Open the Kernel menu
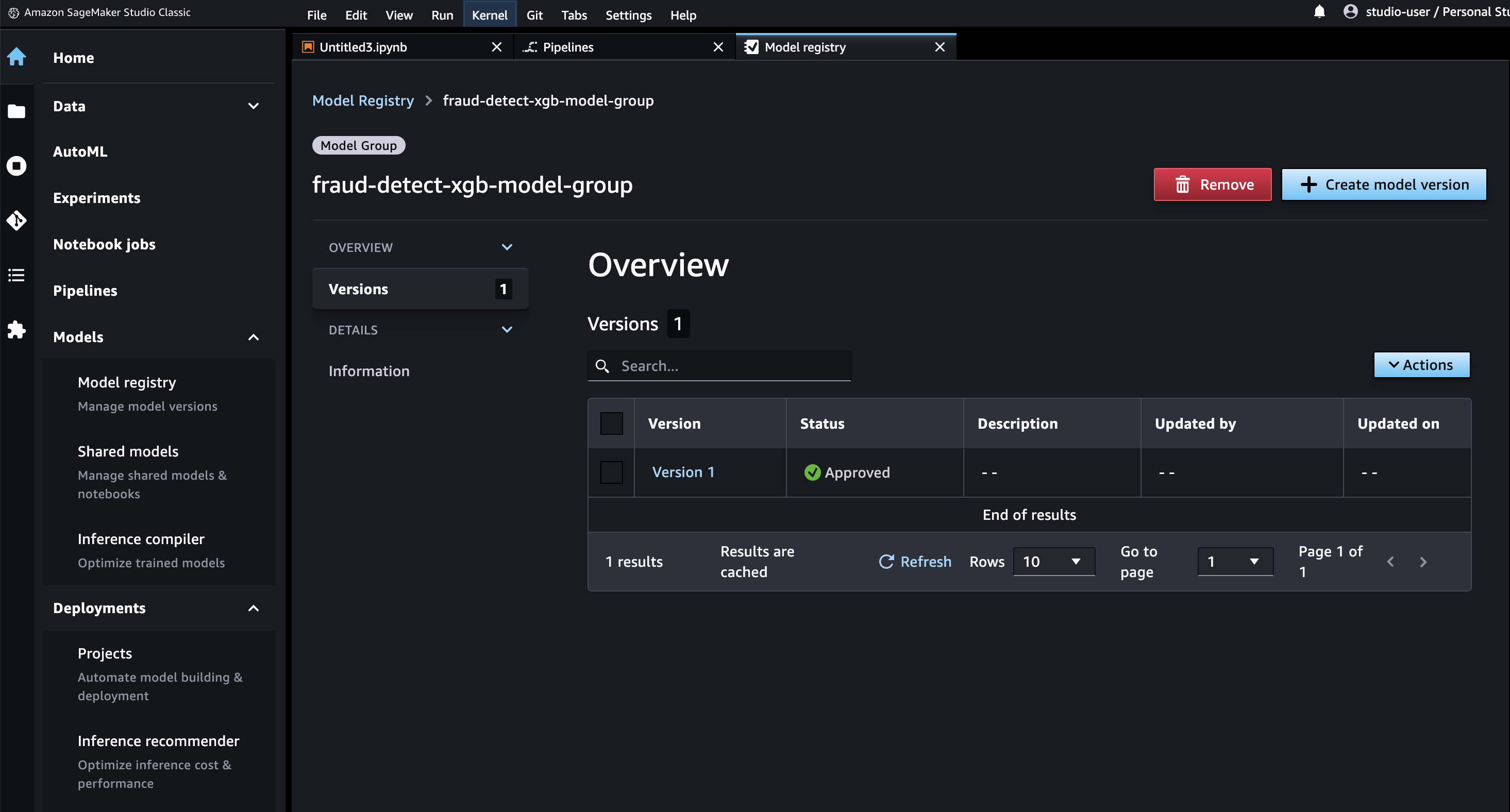The height and width of the screenshot is (812, 1510). coord(489,14)
